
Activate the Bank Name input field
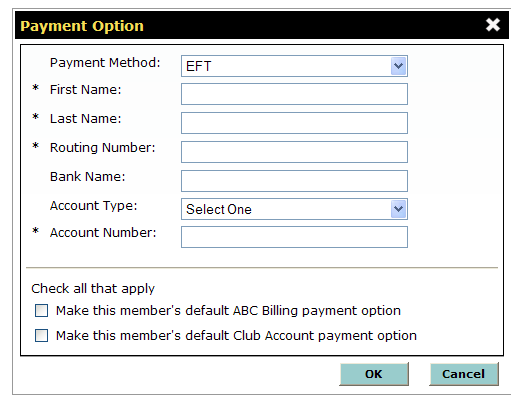(x=294, y=181)
